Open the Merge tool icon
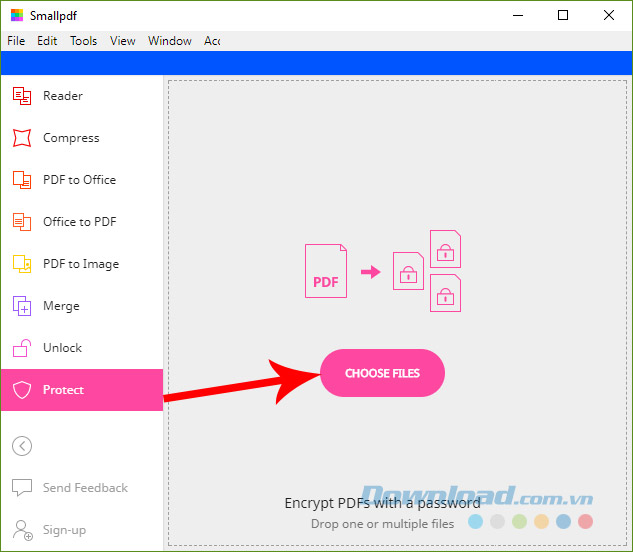 22,306
